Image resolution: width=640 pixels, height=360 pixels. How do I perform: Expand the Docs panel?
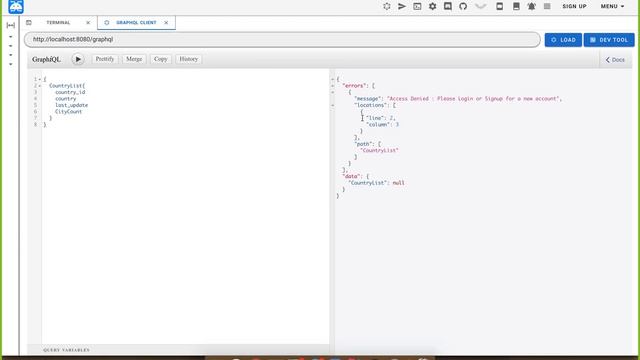click(x=615, y=60)
